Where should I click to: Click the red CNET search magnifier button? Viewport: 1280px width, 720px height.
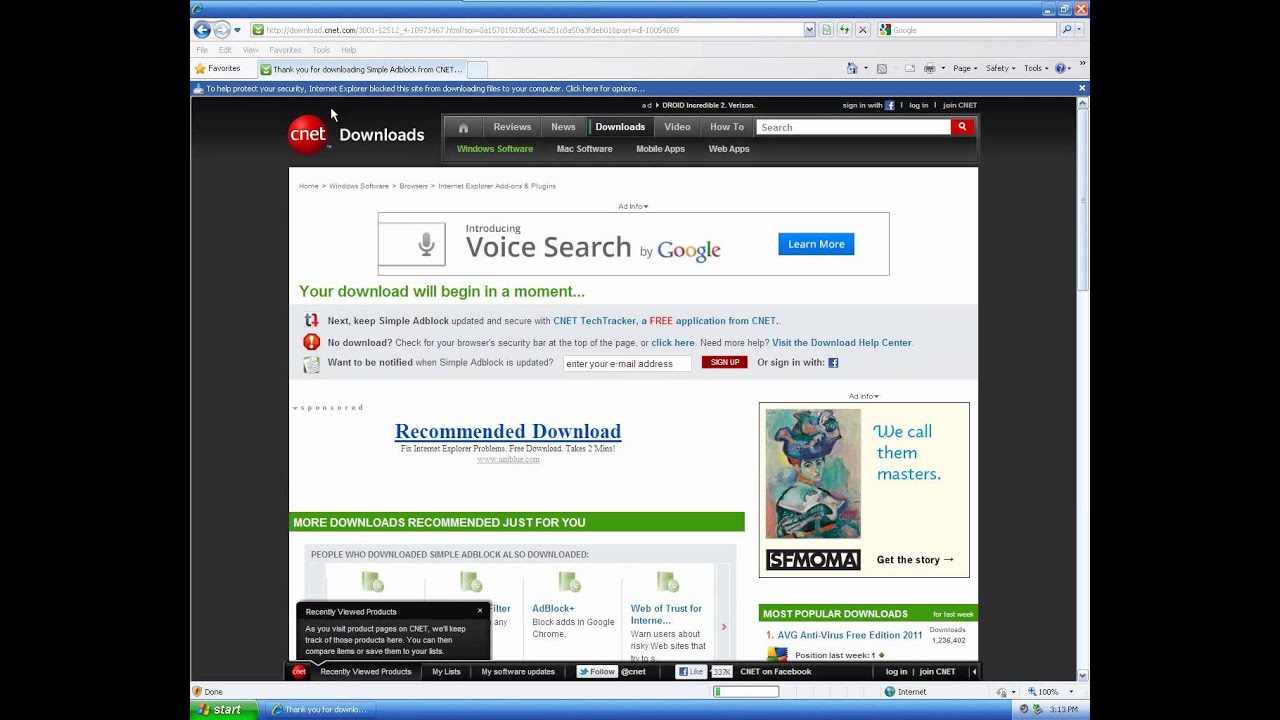click(x=962, y=127)
